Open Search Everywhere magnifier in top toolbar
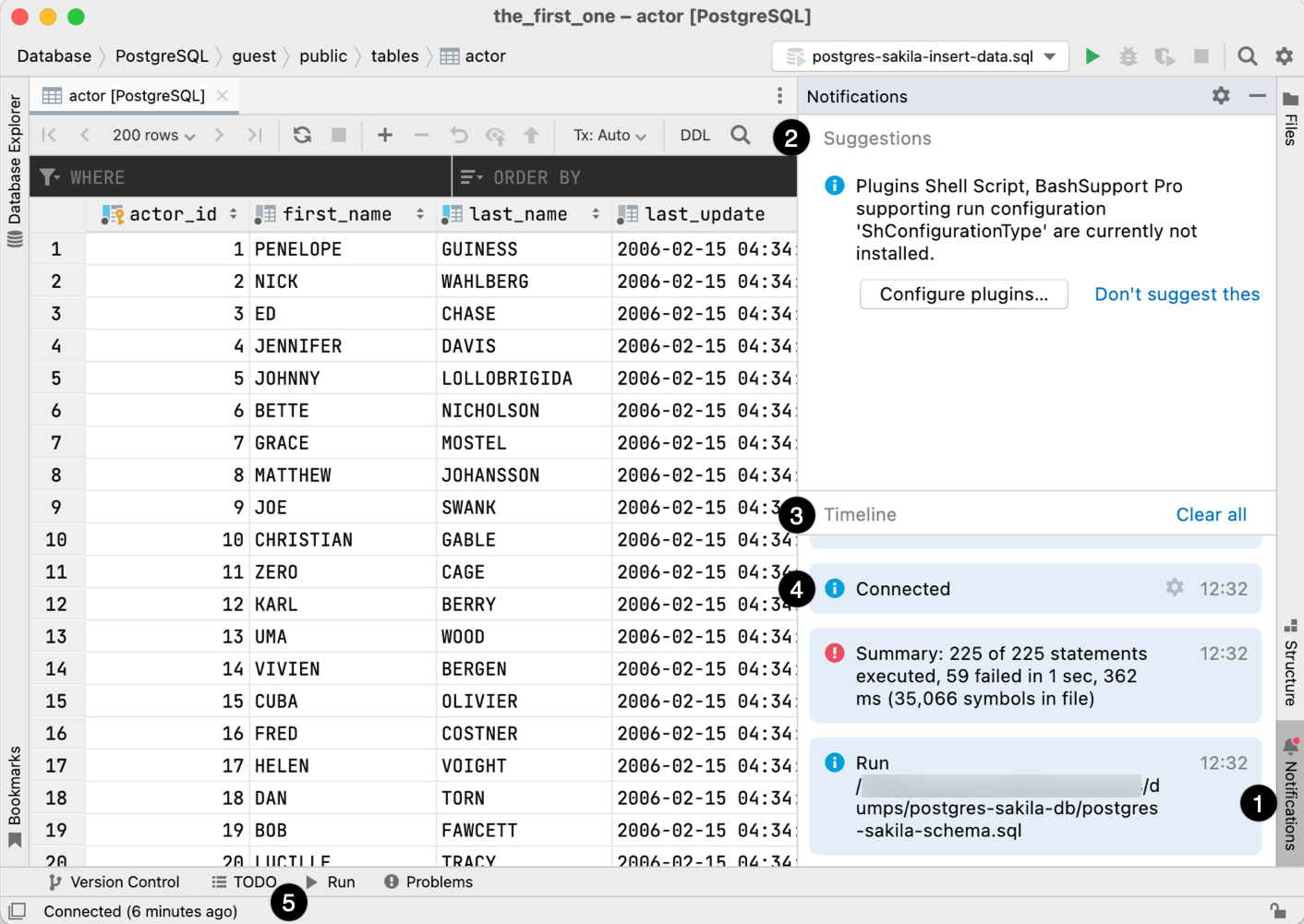1304x924 pixels. point(1247,56)
